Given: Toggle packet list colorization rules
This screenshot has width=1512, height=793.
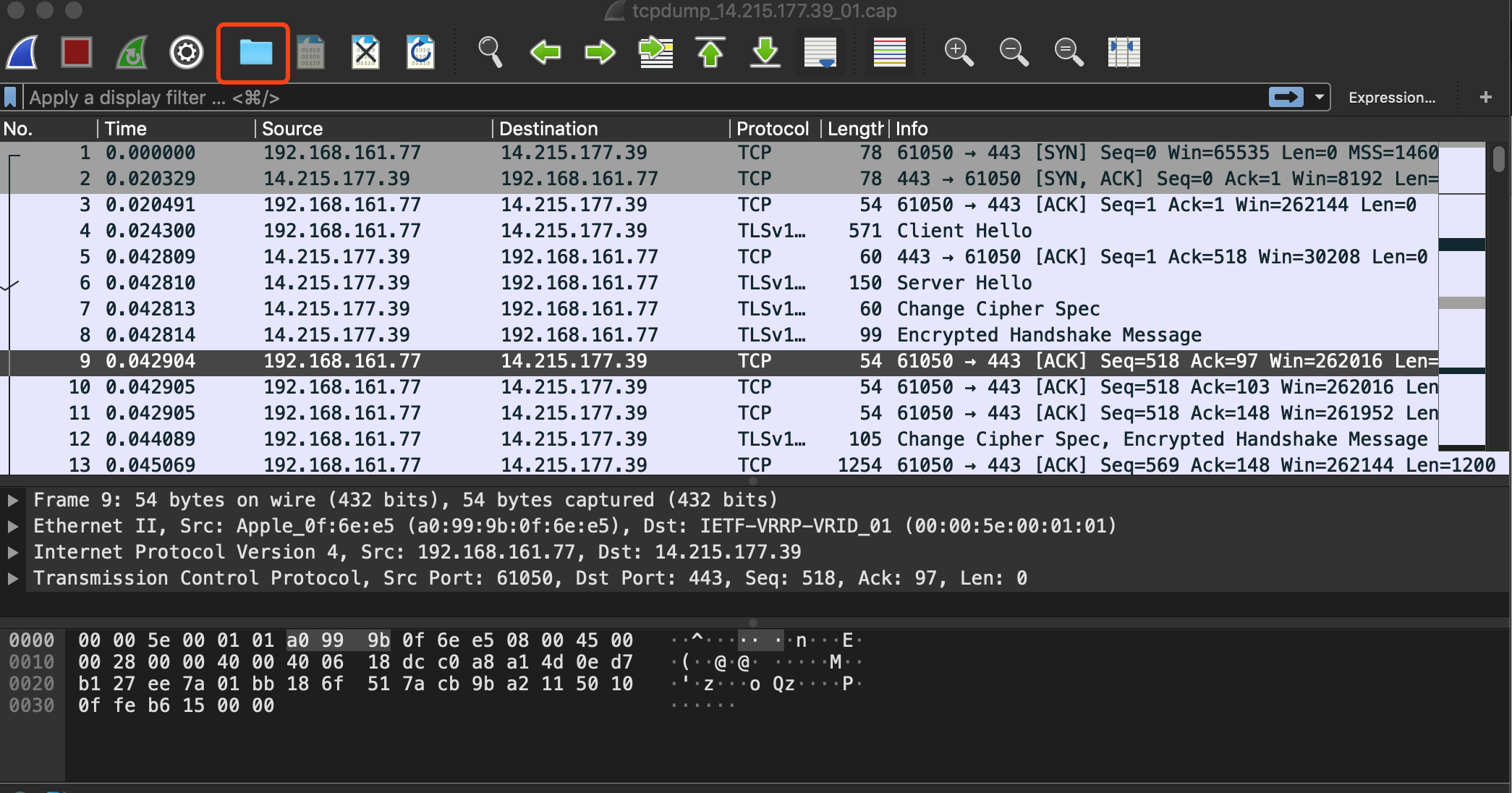Looking at the screenshot, I should [x=889, y=53].
